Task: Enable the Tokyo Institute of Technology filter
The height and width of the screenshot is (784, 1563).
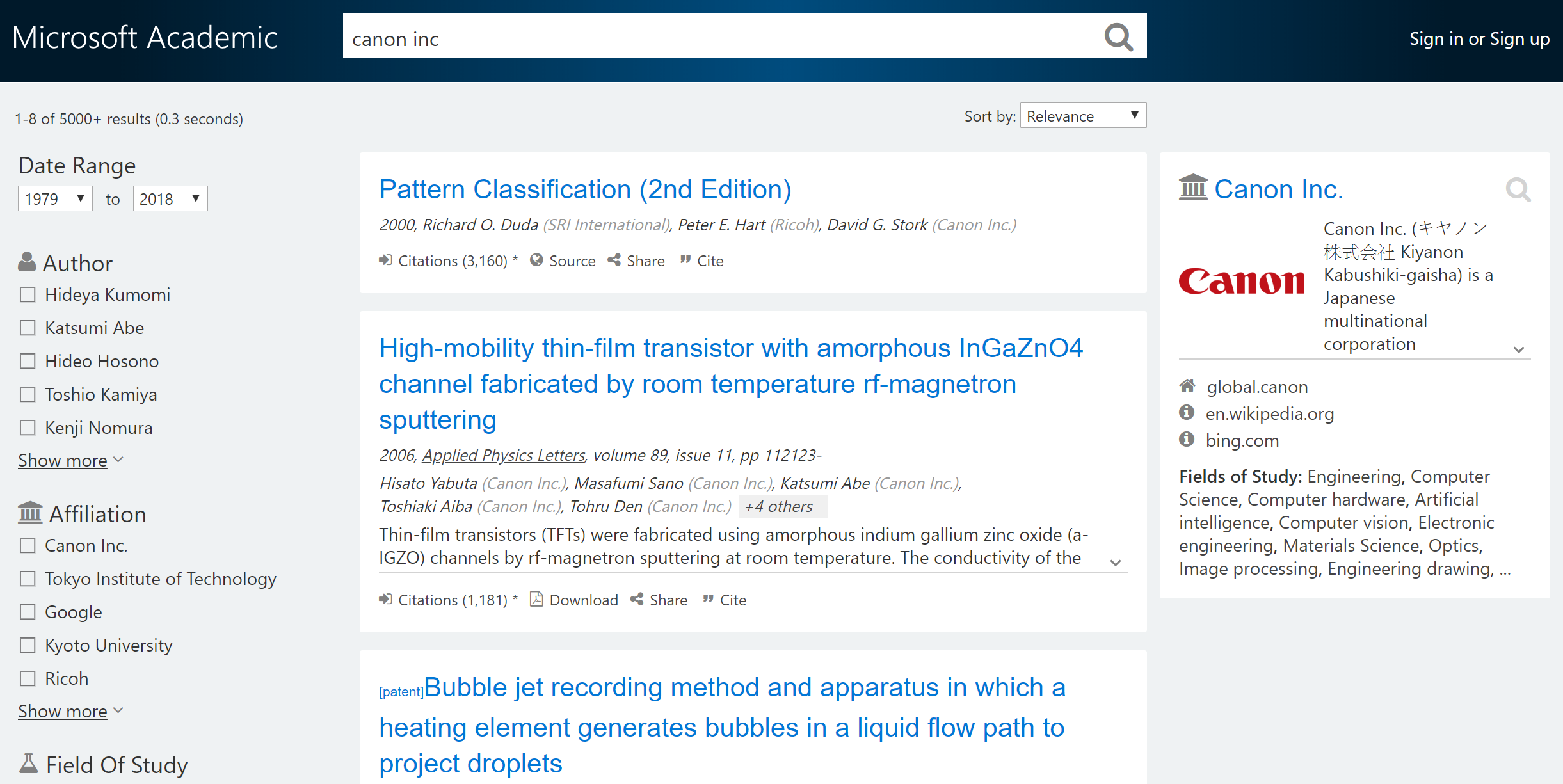Action: (x=28, y=579)
